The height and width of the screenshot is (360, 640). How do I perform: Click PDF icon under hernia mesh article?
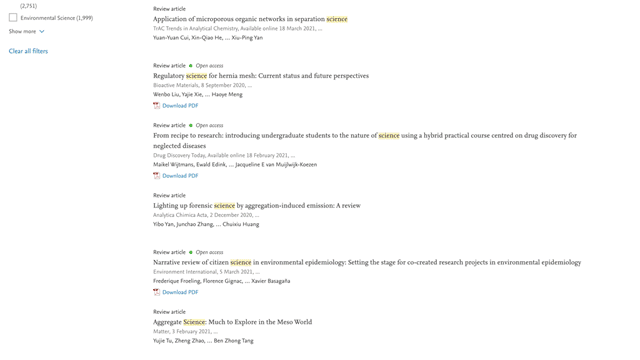[156, 105]
